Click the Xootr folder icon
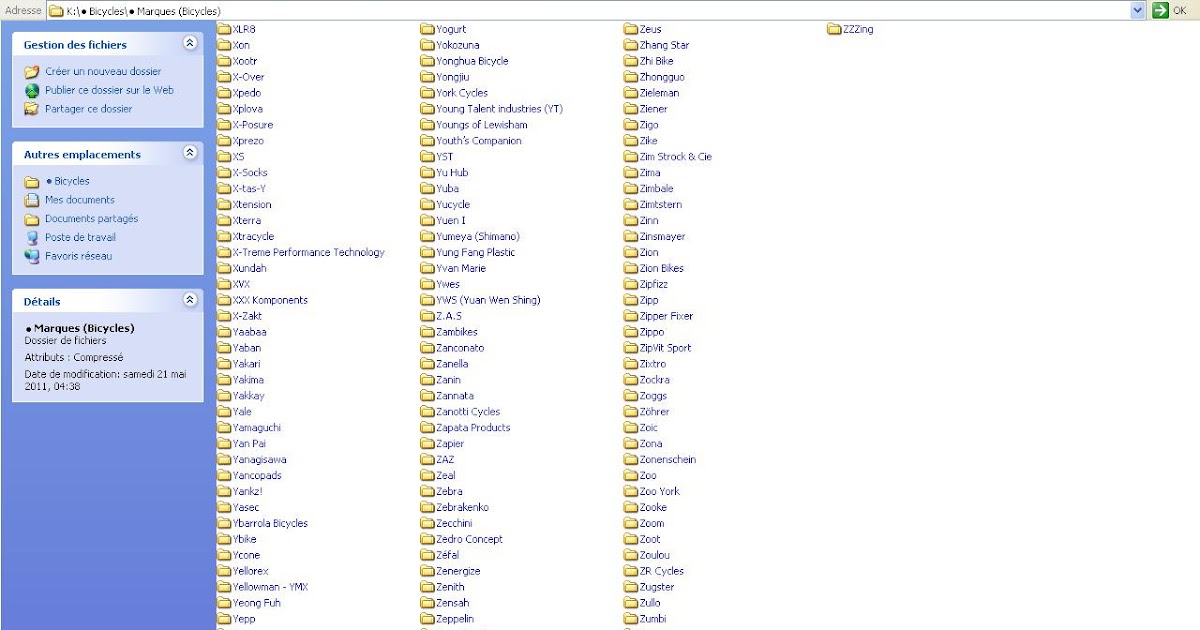 [224, 61]
